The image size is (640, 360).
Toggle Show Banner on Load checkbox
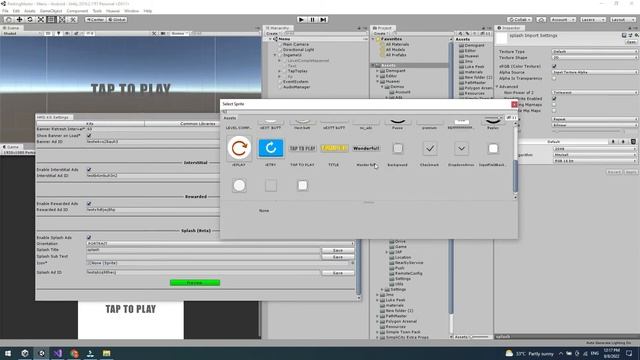coord(89,136)
